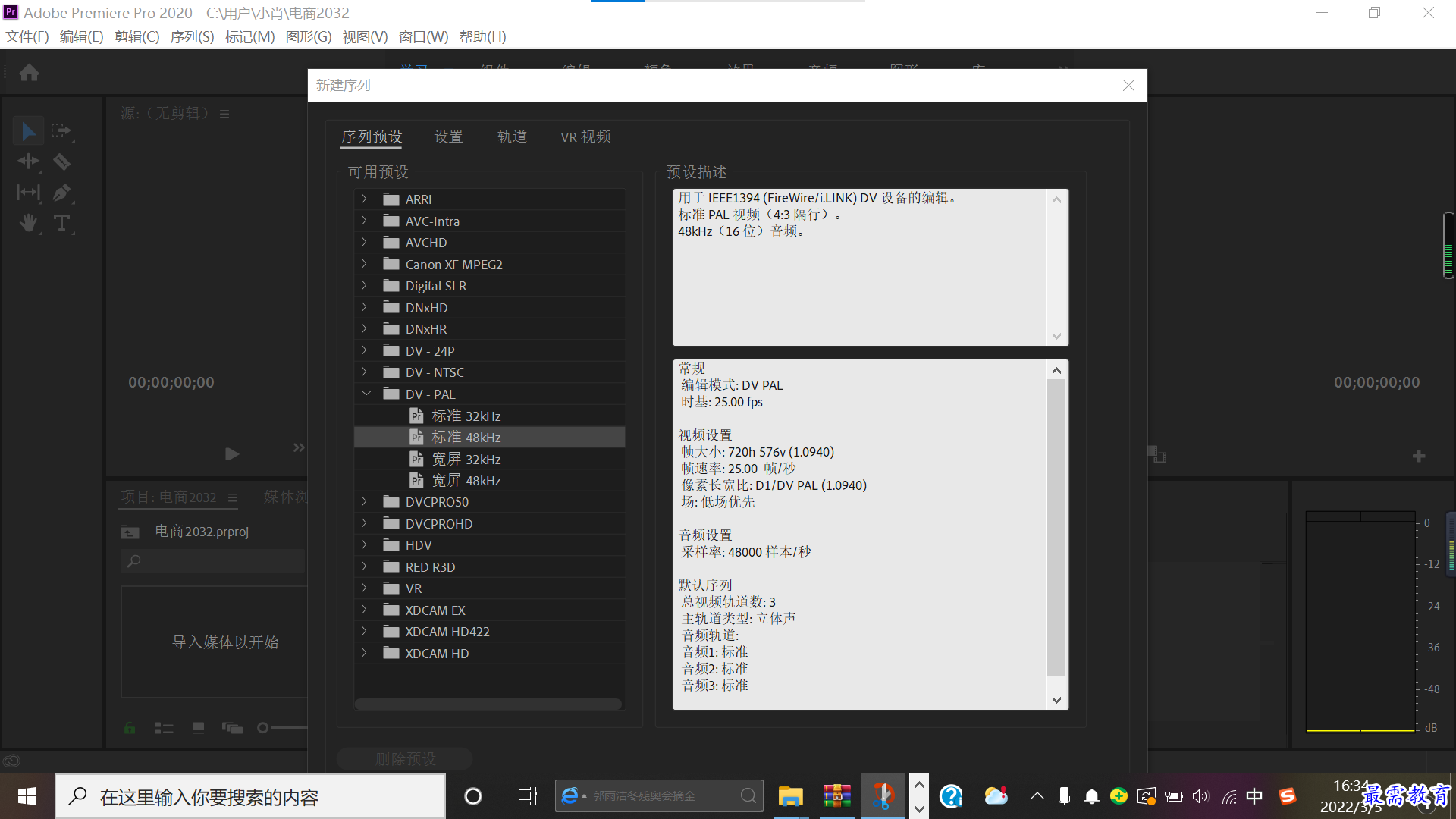This screenshot has height=819, width=1456.
Task: Switch project panel to icon view
Action: [198, 728]
